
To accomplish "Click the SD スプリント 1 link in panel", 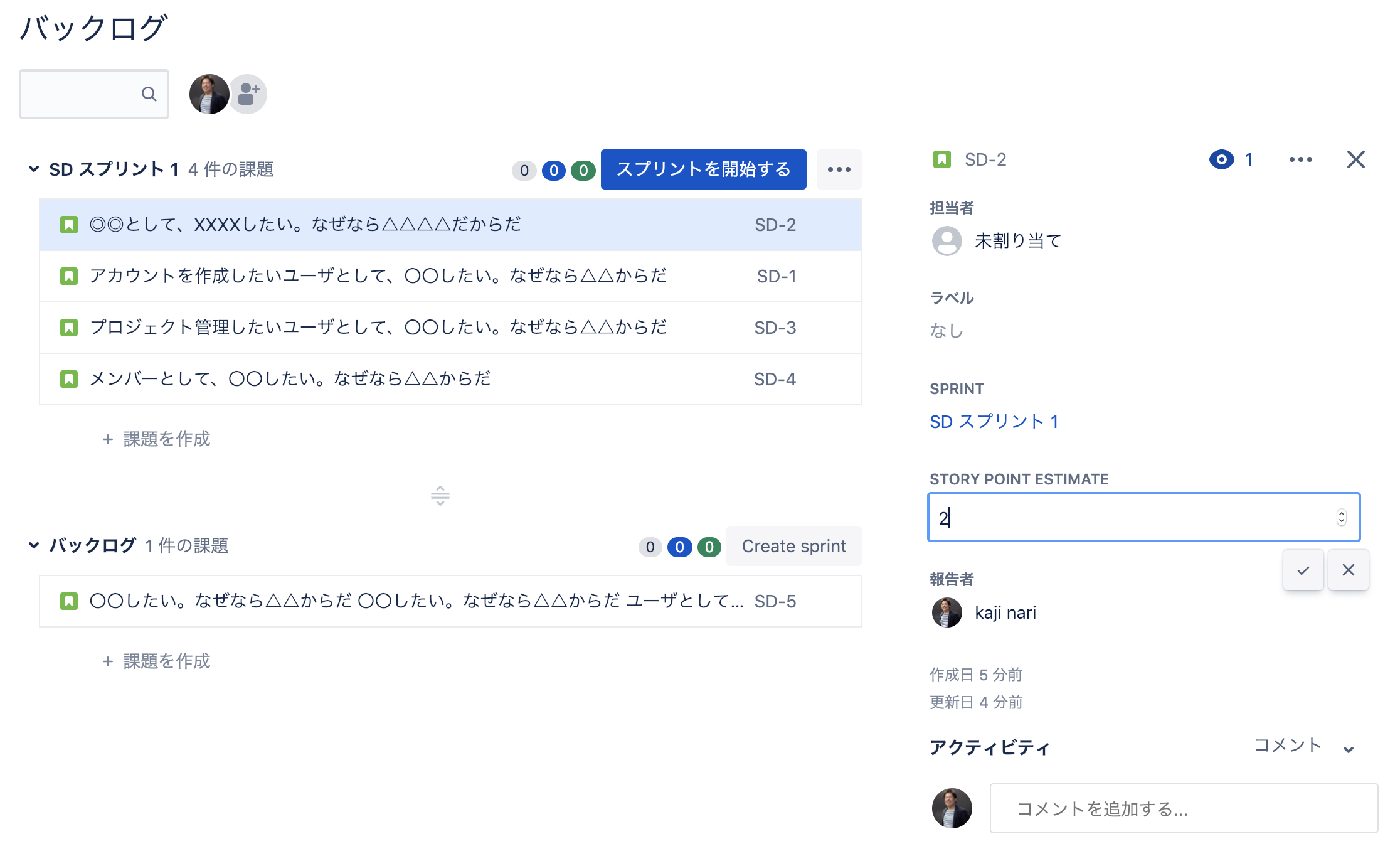I will (994, 421).
